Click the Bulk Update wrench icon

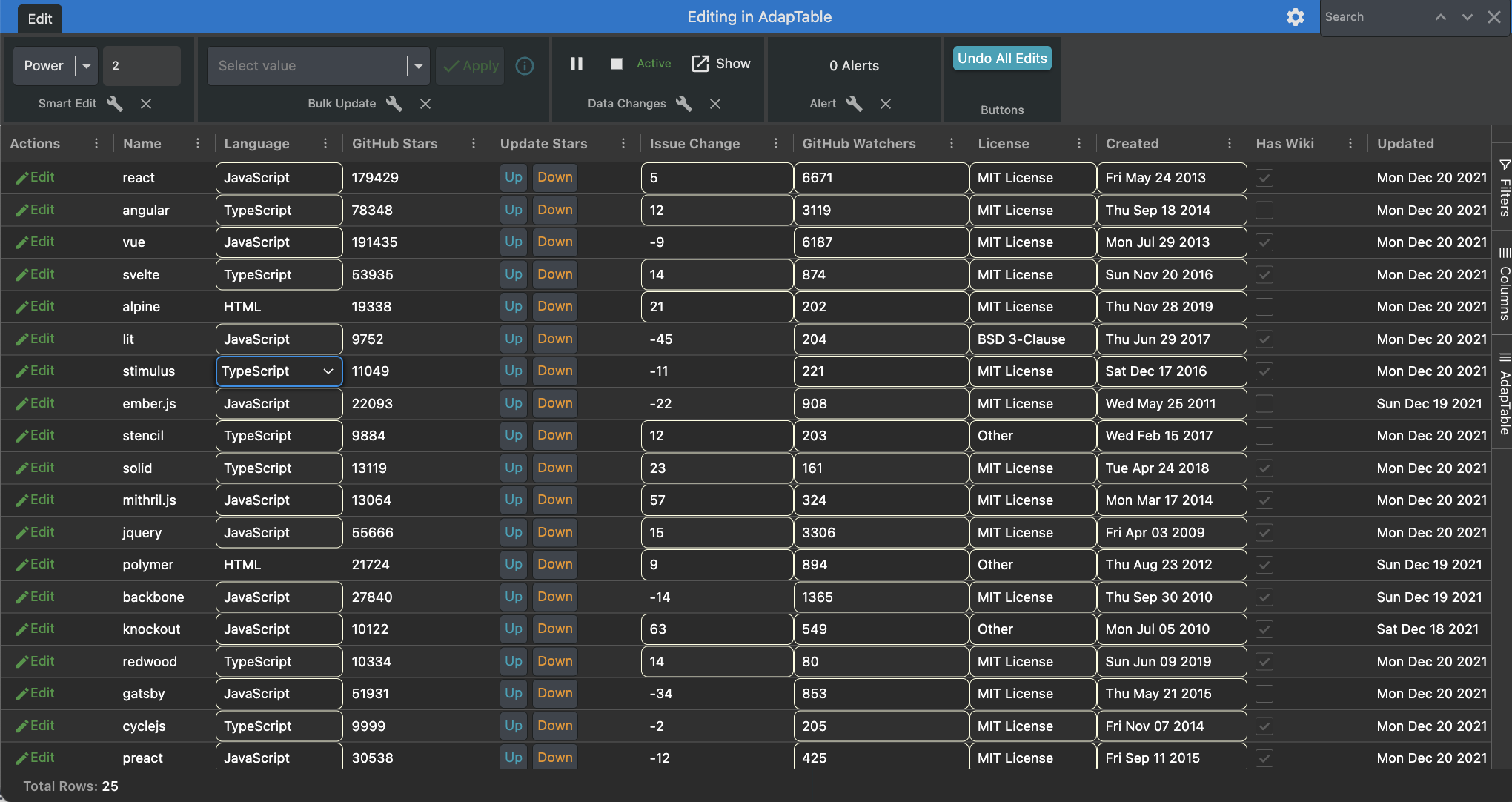click(x=394, y=104)
